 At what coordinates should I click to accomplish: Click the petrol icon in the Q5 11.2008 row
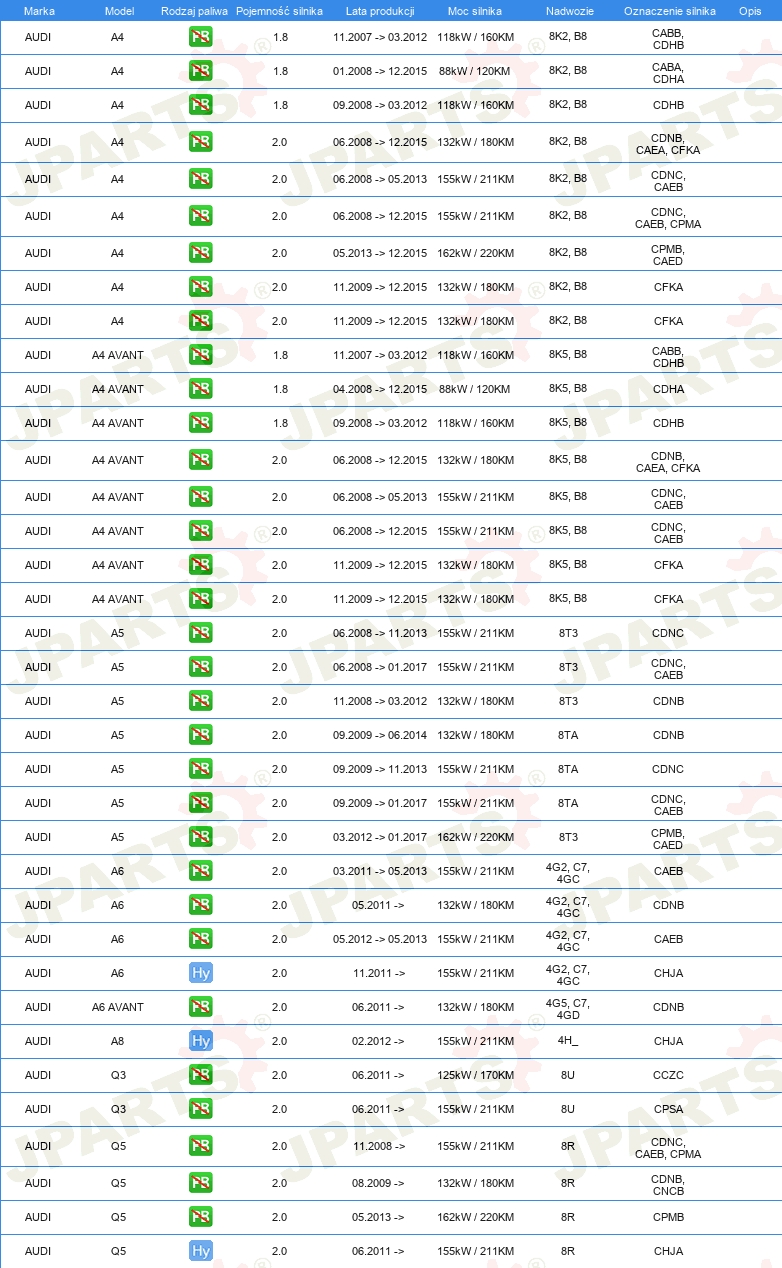201,1146
